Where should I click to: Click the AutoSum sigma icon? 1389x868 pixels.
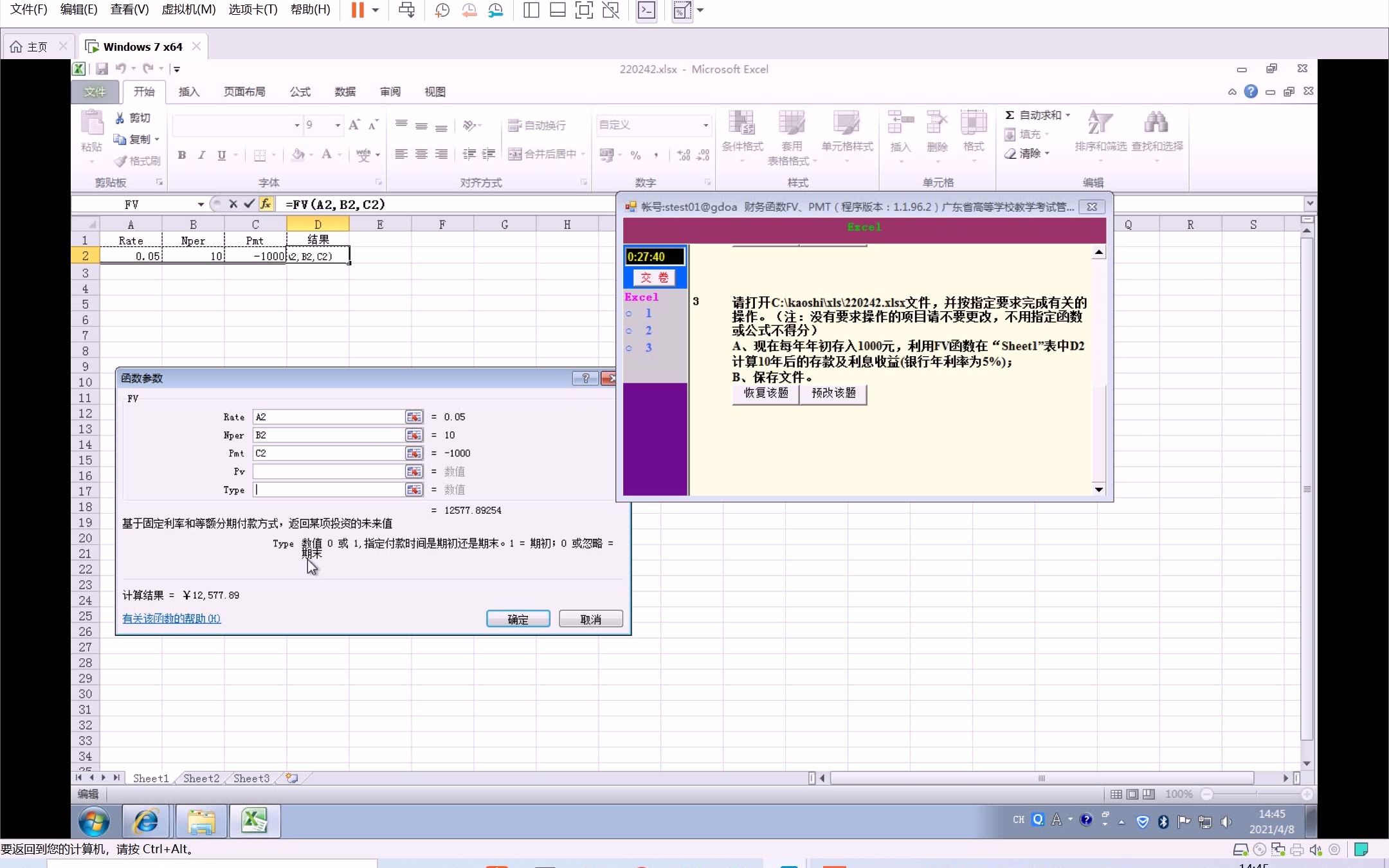(x=1010, y=115)
